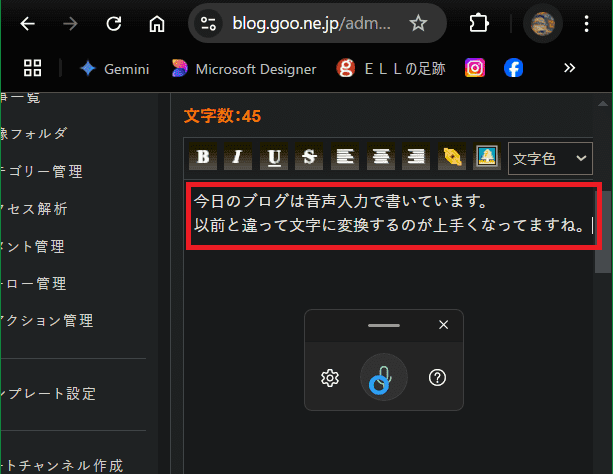Toggle italic formatting in the editor toolbar

[x=236, y=157]
